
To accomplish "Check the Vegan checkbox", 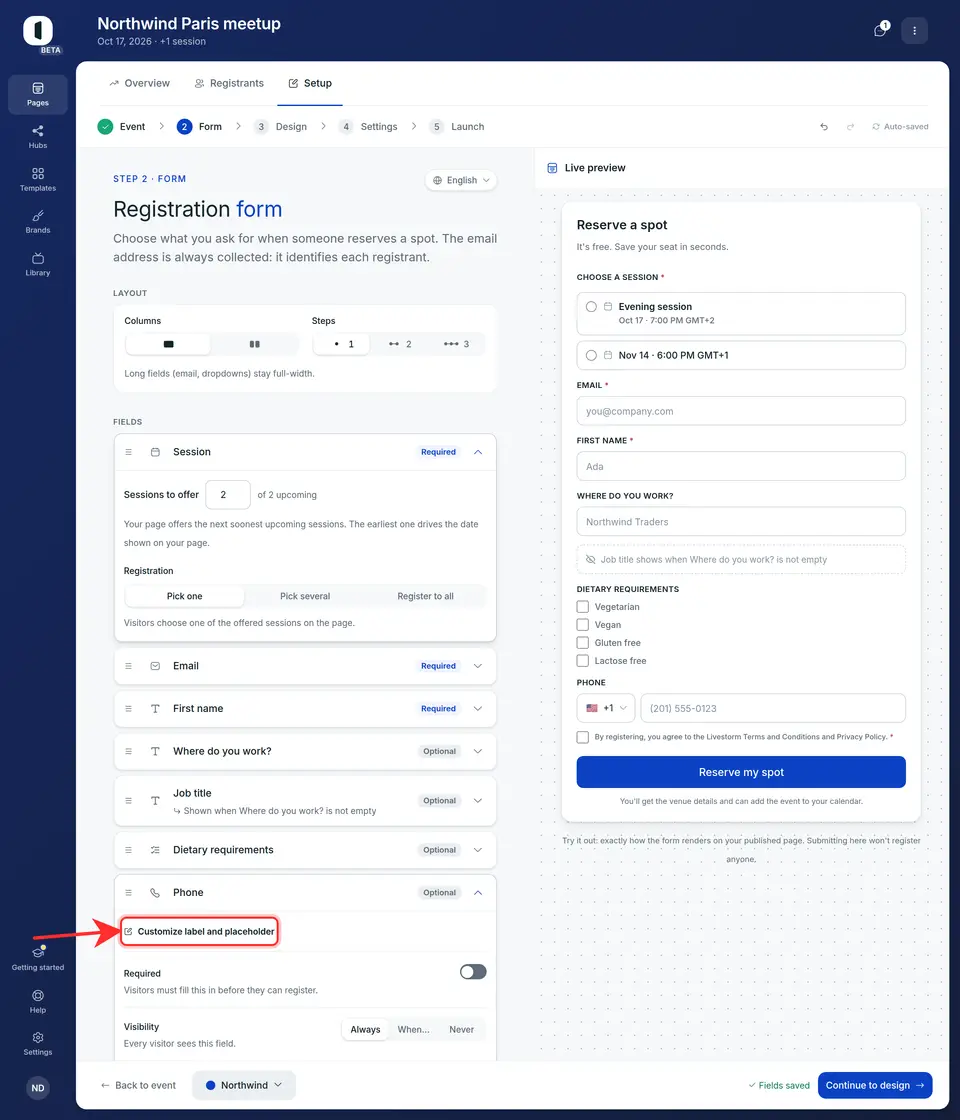I will (583, 624).
